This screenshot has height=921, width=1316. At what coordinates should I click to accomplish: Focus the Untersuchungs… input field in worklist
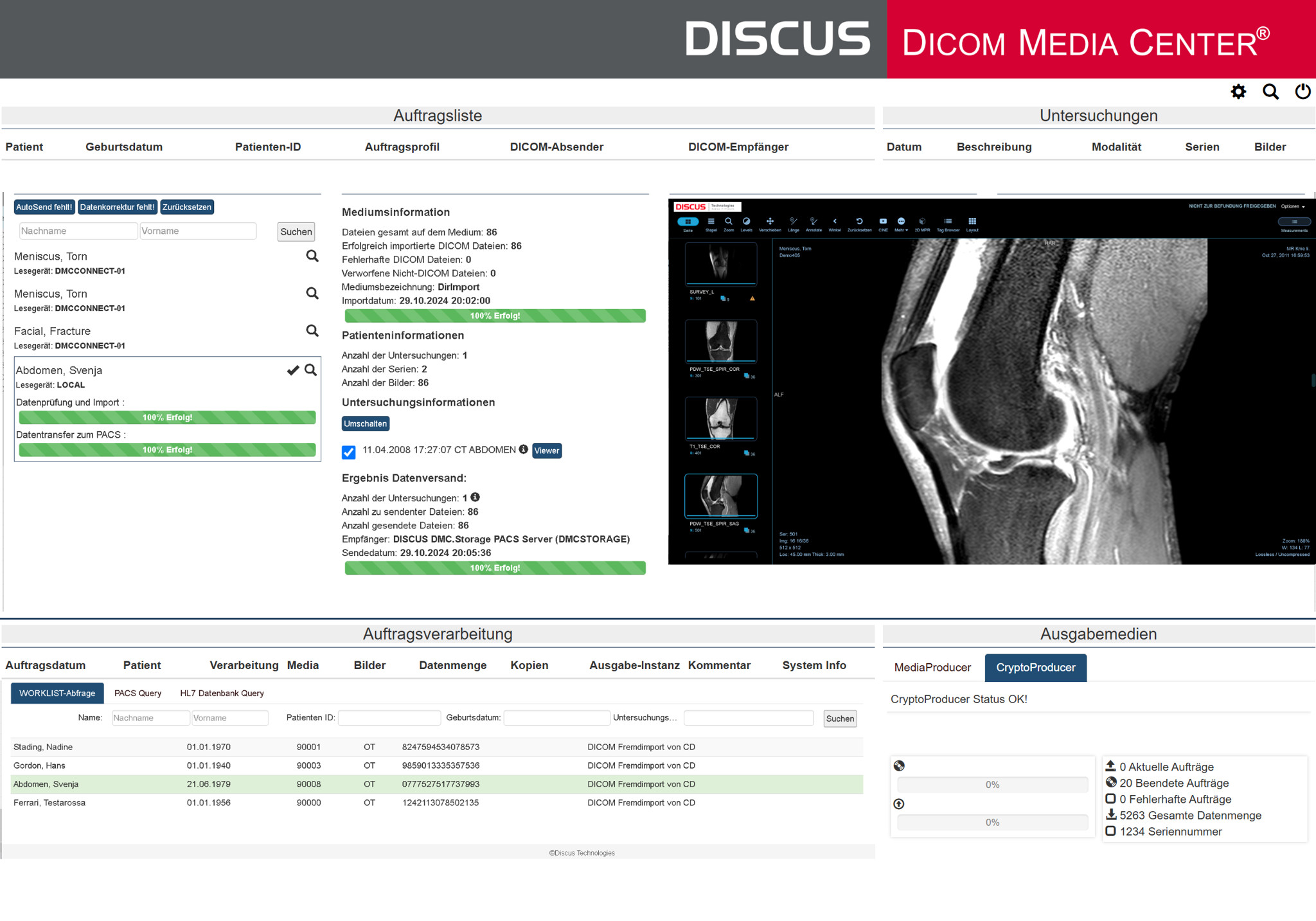pyautogui.click(x=749, y=718)
